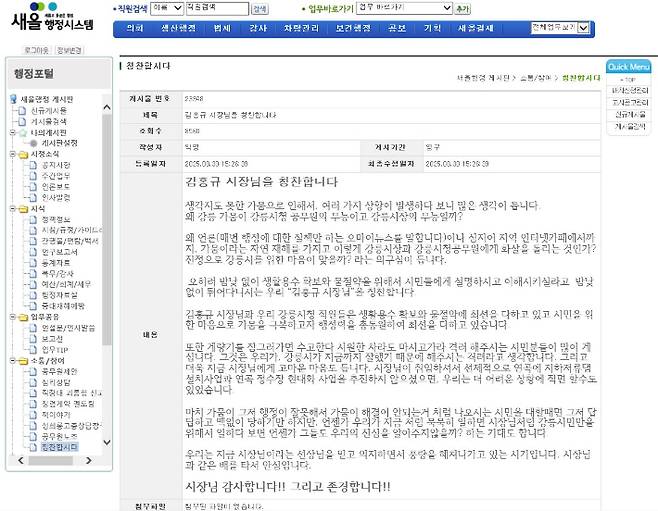
Task: Click the 업무공유 folder icon
Action: tap(24, 317)
